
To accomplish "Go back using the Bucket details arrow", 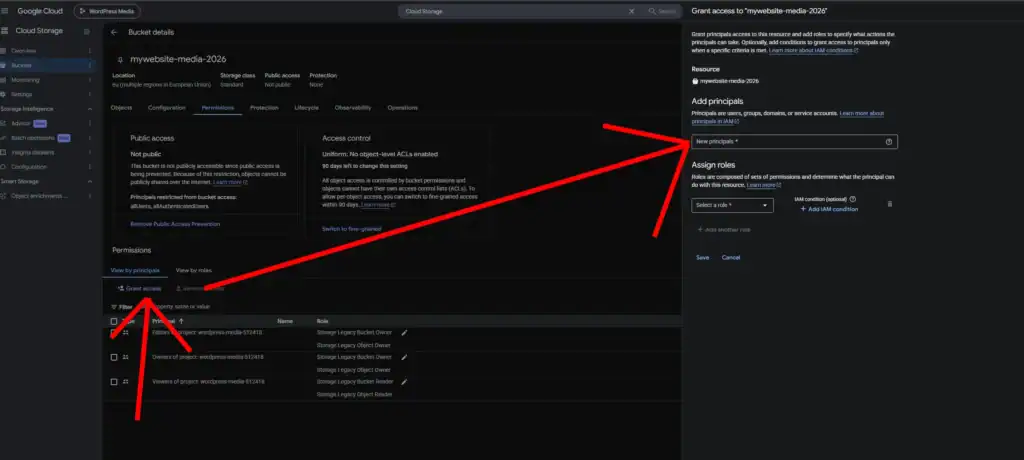I will tap(114, 32).
